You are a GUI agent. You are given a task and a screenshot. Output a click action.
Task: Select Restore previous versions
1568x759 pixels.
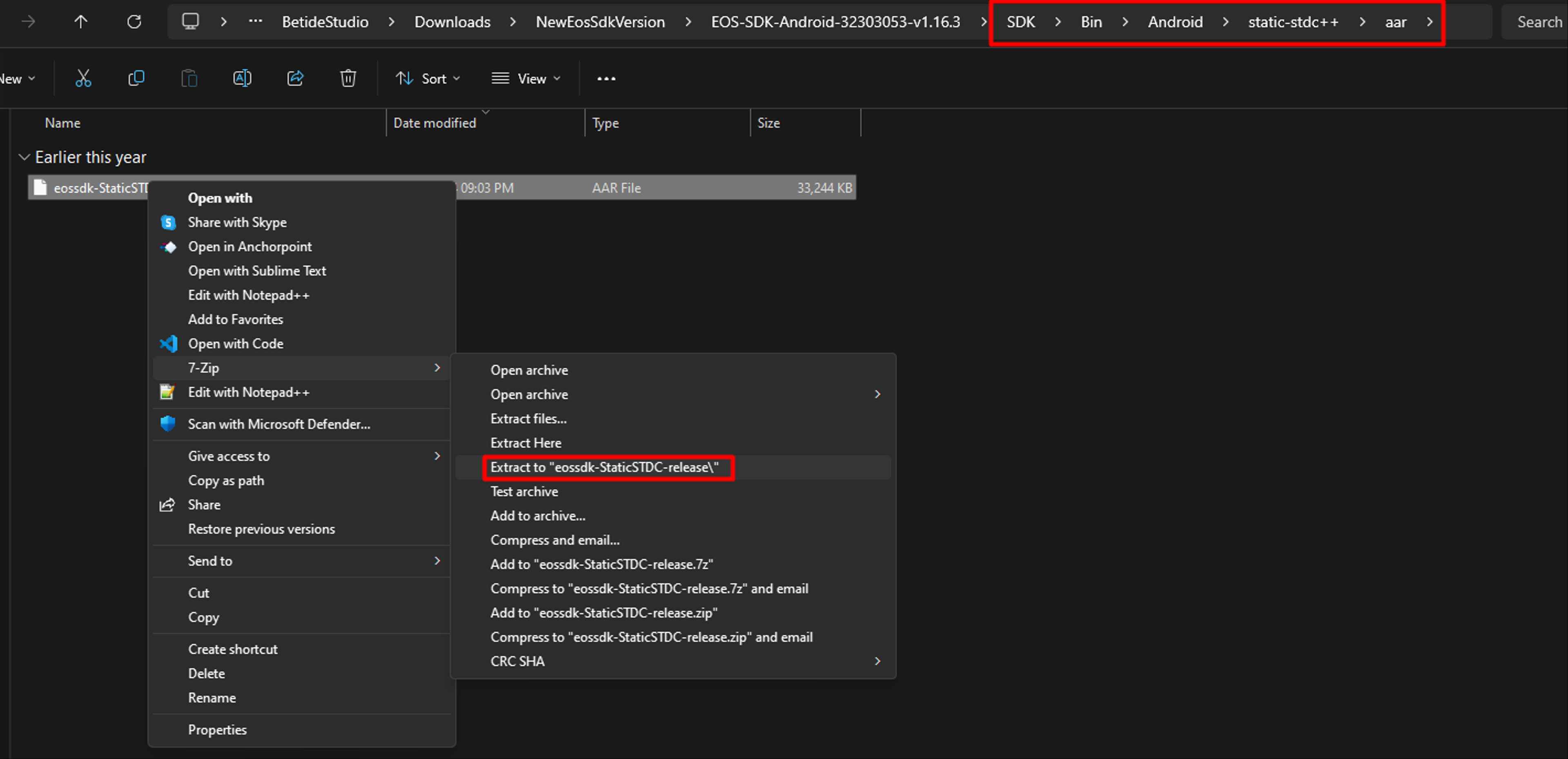pyautogui.click(x=301, y=530)
